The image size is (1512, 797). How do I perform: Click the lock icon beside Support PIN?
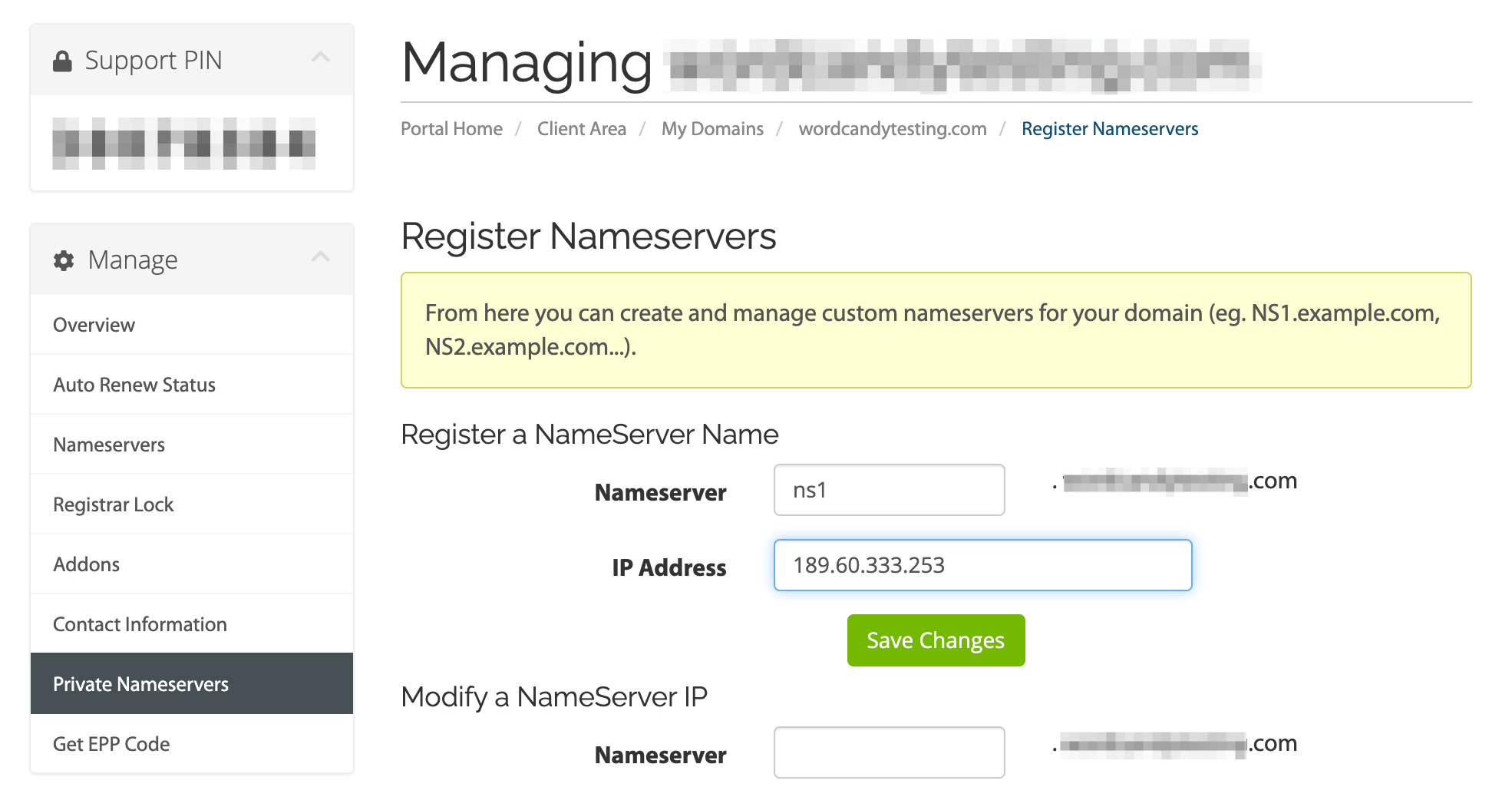coord(63,59)
